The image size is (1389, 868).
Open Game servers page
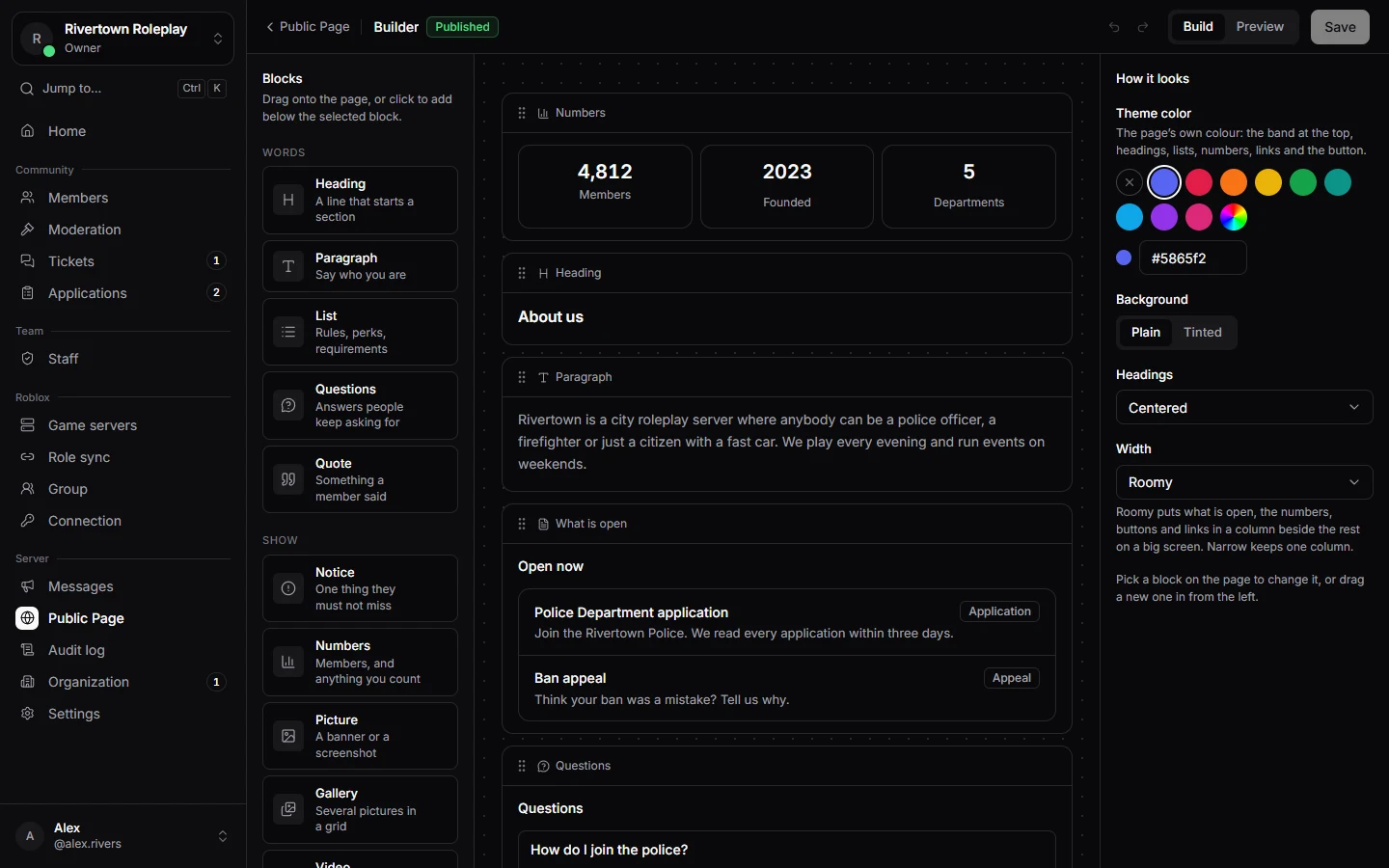(x=123, y=425)
